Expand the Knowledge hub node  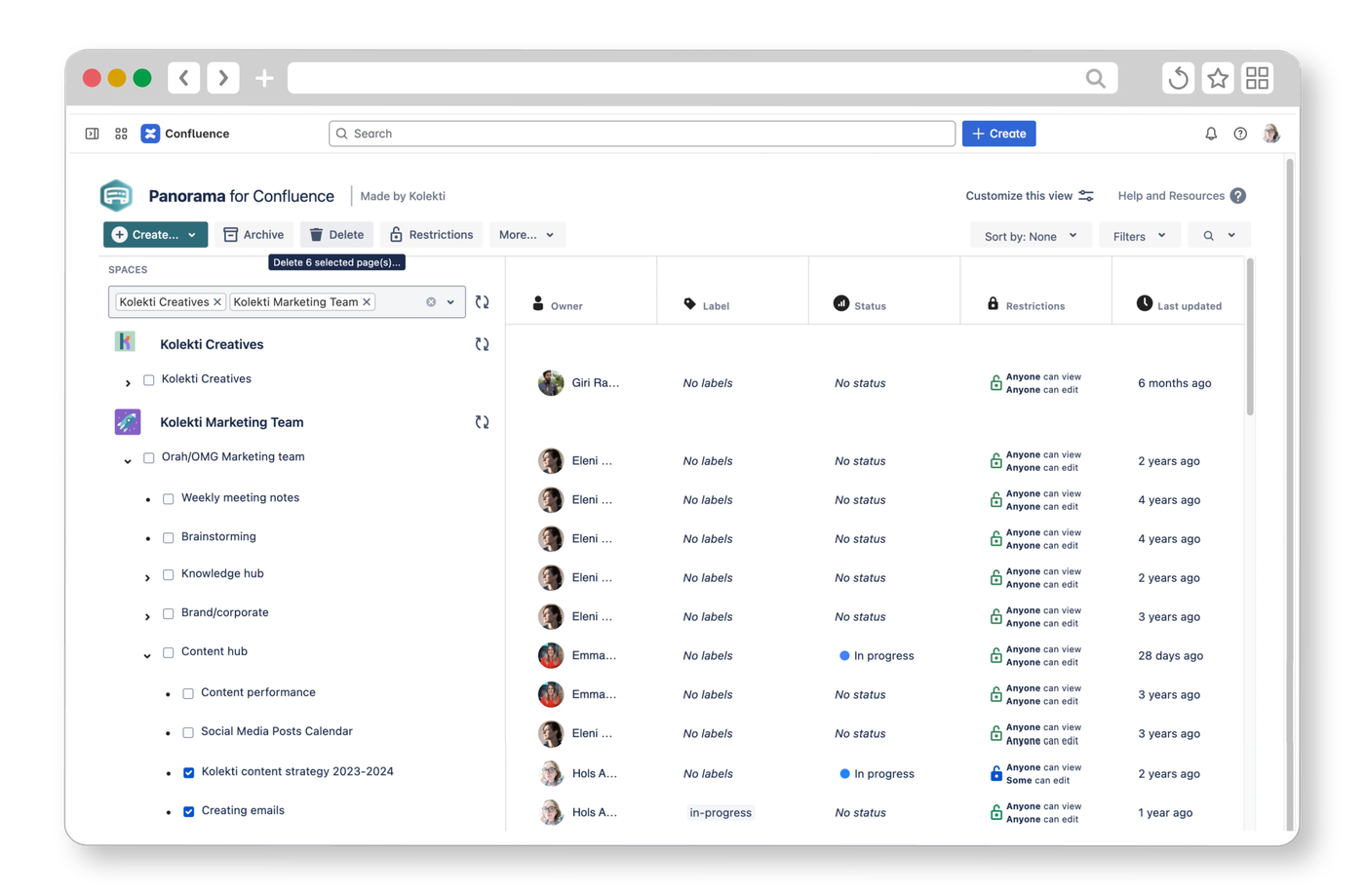click(147, 578)
